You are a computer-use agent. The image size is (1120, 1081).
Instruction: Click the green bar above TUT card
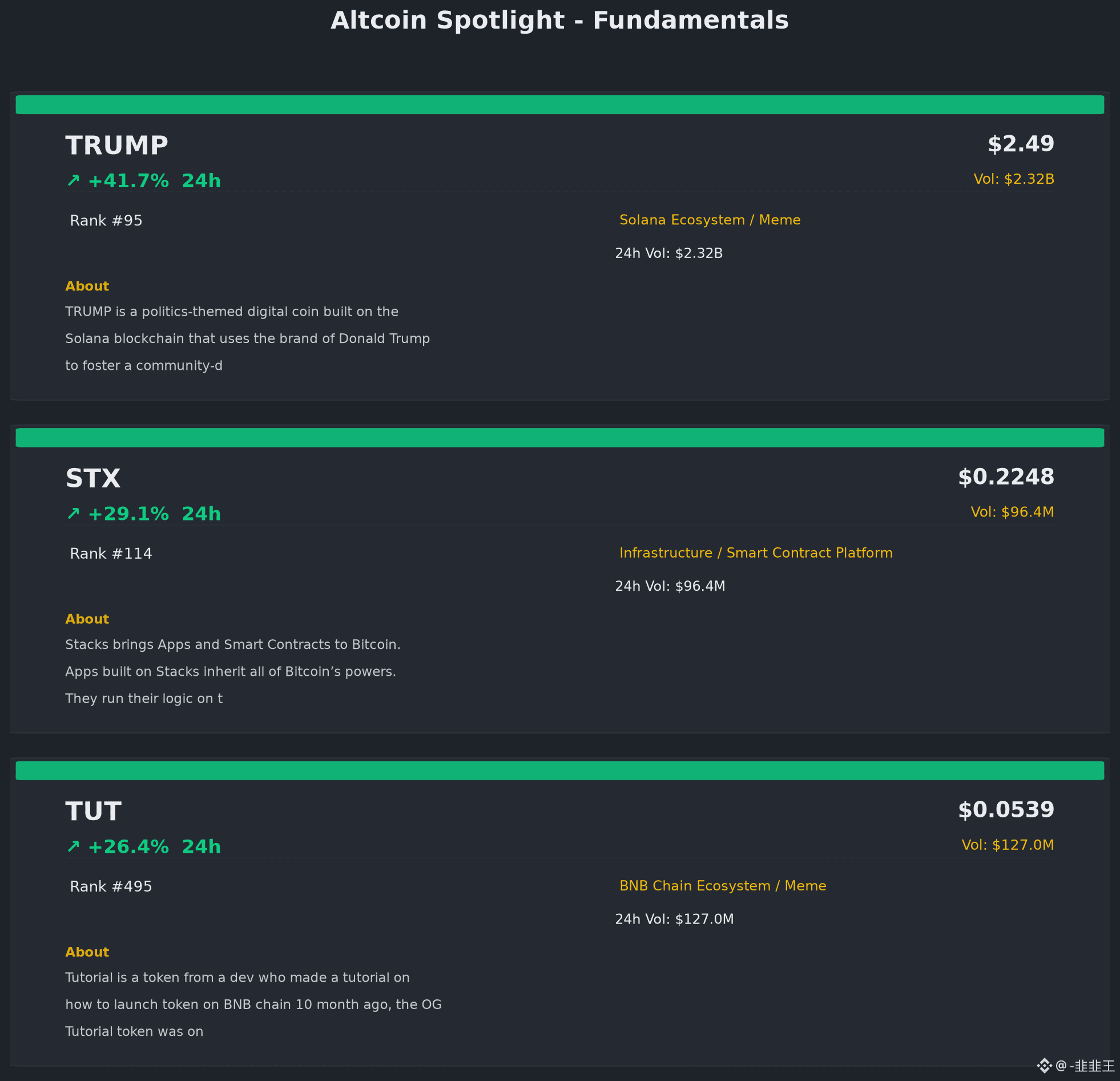(x=560, y=771)
